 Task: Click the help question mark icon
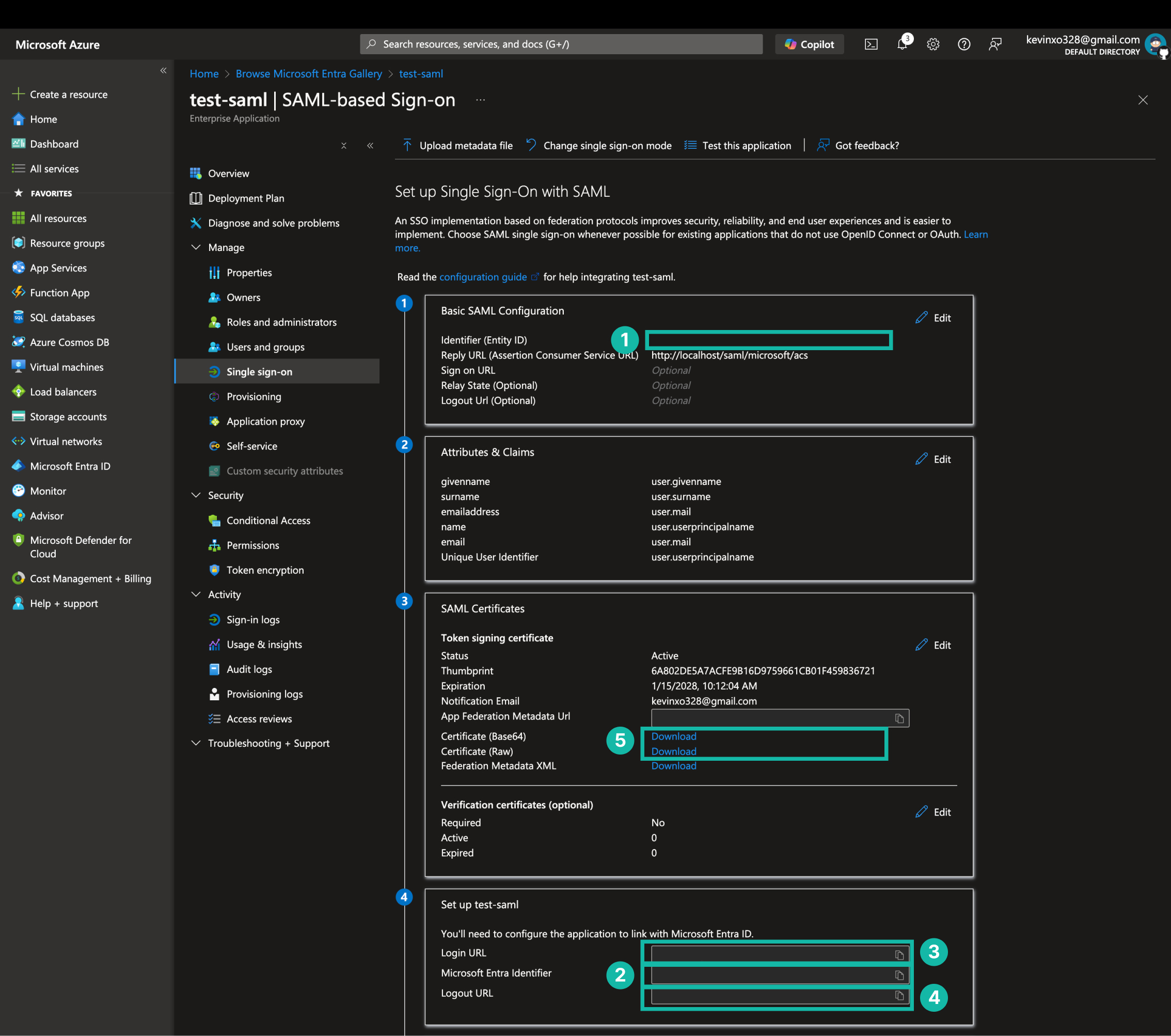[x=964, y=44]
